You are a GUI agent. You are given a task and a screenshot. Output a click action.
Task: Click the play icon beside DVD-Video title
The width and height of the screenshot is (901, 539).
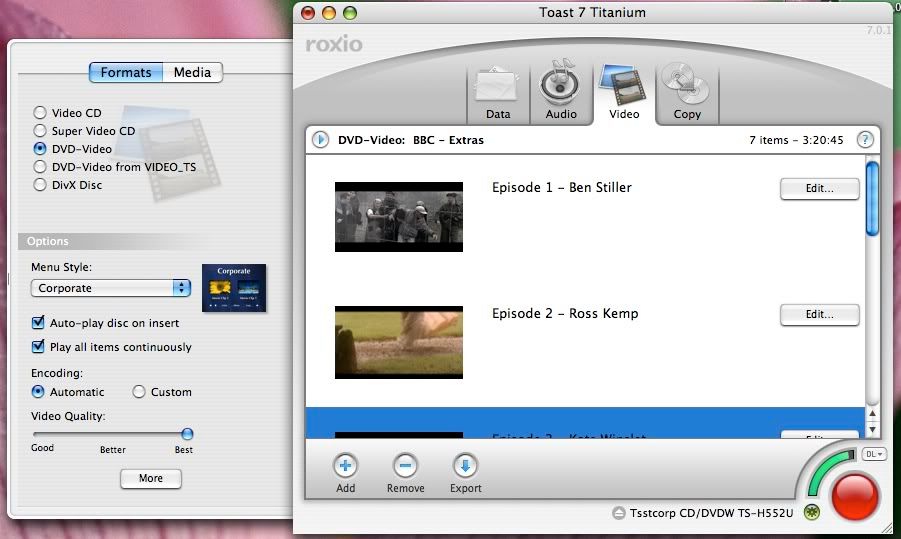(321, 140)
